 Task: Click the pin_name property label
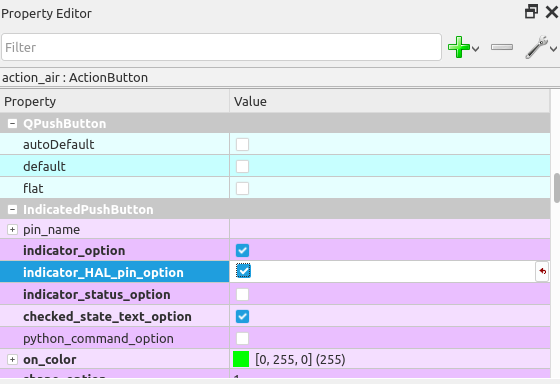coord(51,230)
